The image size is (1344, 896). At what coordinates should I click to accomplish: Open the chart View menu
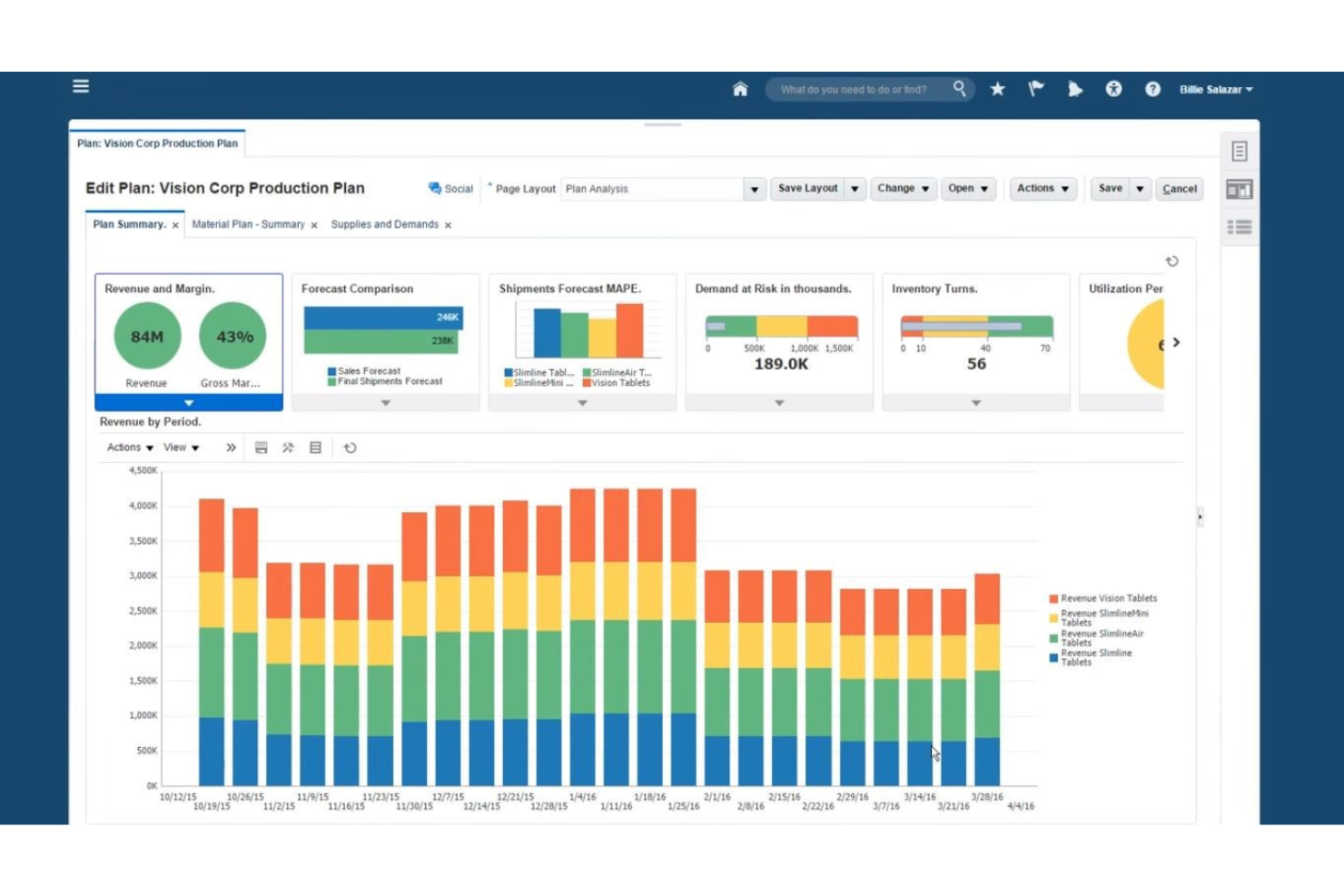(181, 448)
